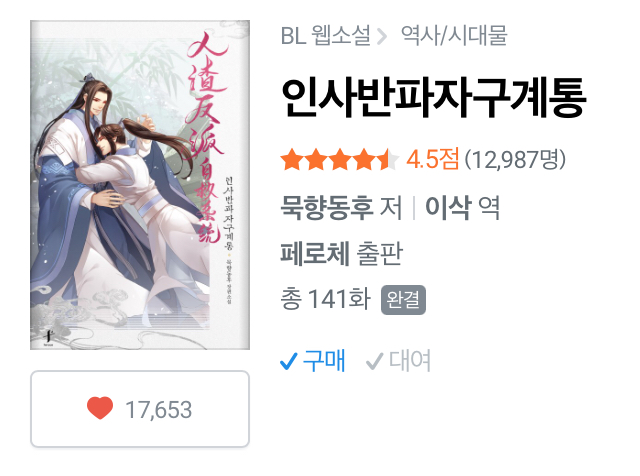Click the 총 141화 episode count
The height and width of the screenshot is (476, 640).
point(325,299)
